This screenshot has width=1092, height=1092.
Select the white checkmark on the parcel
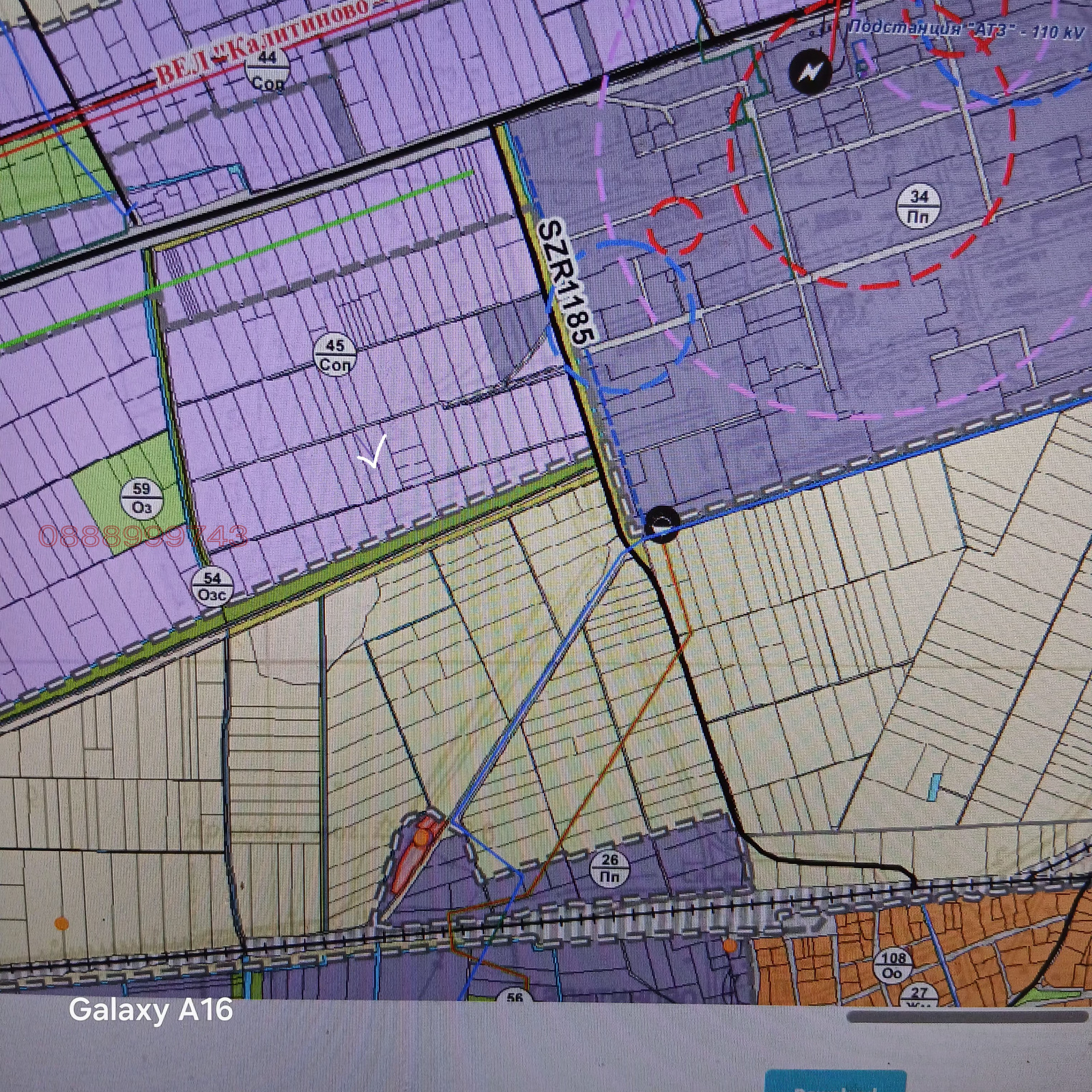tap(373, 452)
